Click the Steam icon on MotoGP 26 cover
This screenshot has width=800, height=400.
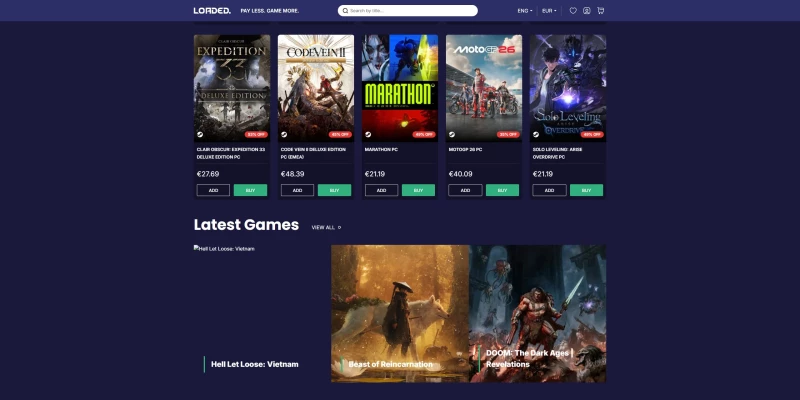point(452,135)
